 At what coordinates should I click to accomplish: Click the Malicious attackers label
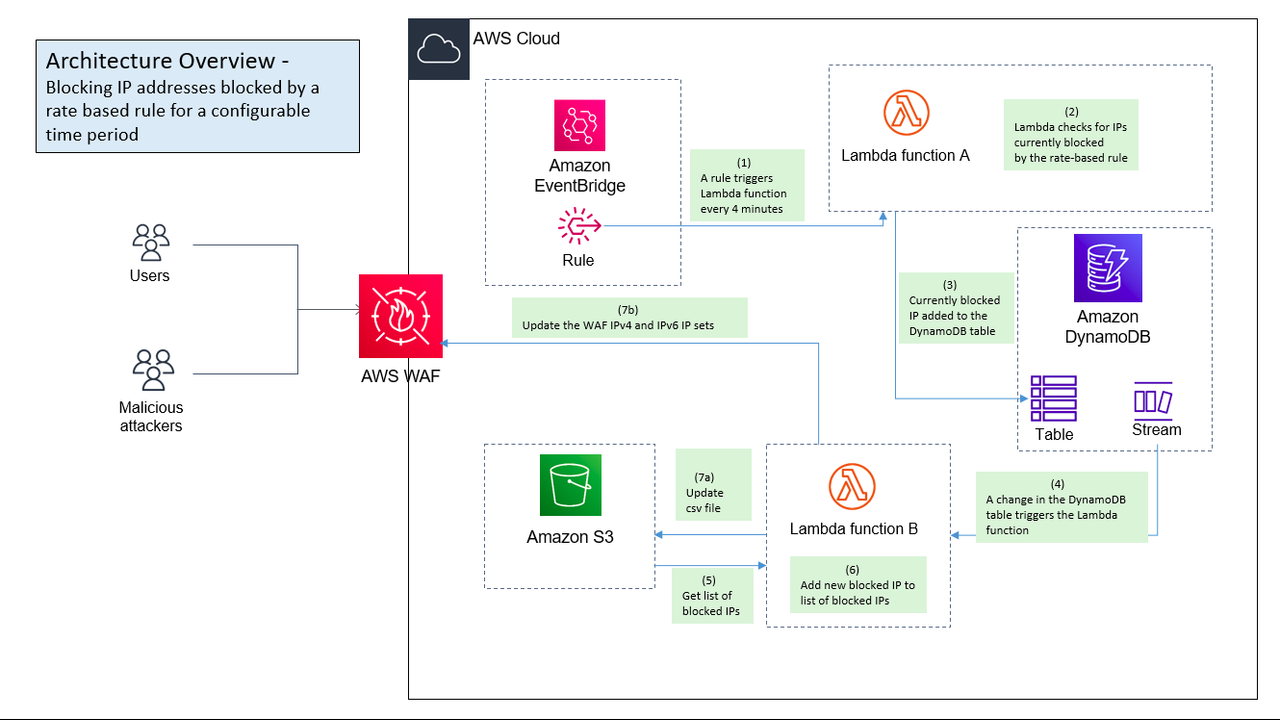point(151,417)
